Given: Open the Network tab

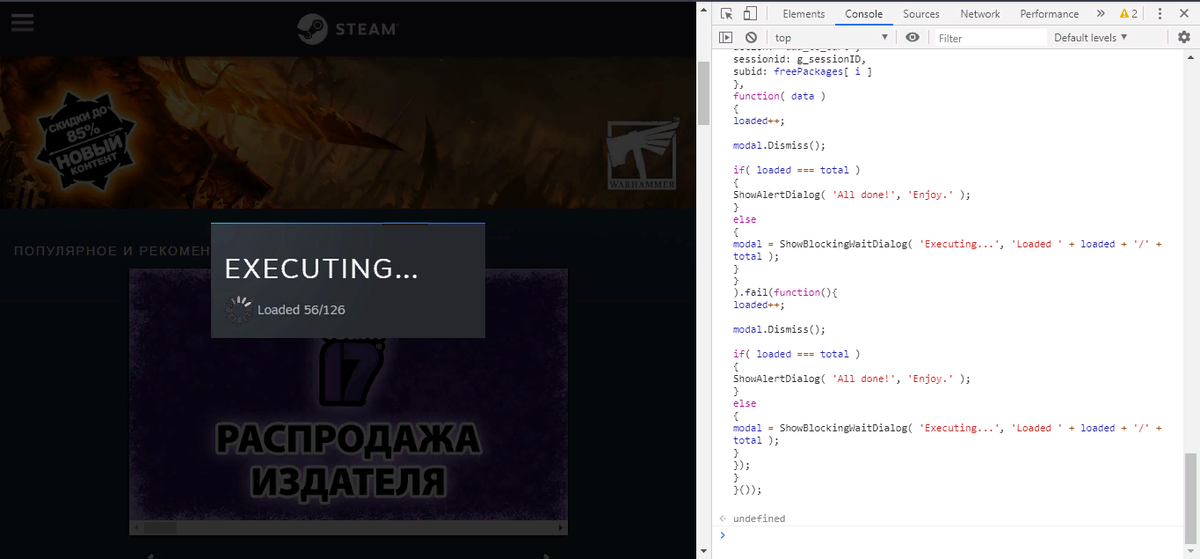Looking at the screenshot, I should [980, 14].
